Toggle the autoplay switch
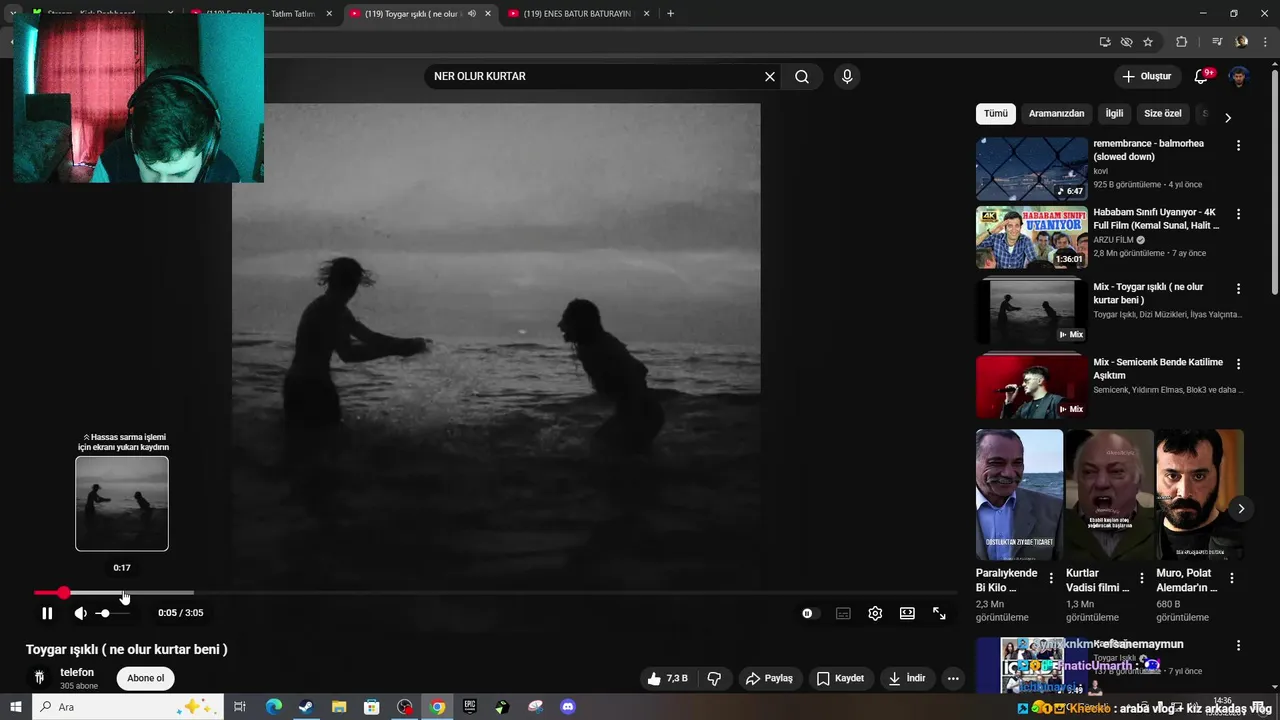Image resolution: width=1280 pixels, height=720 pixels. pos(808,613)
